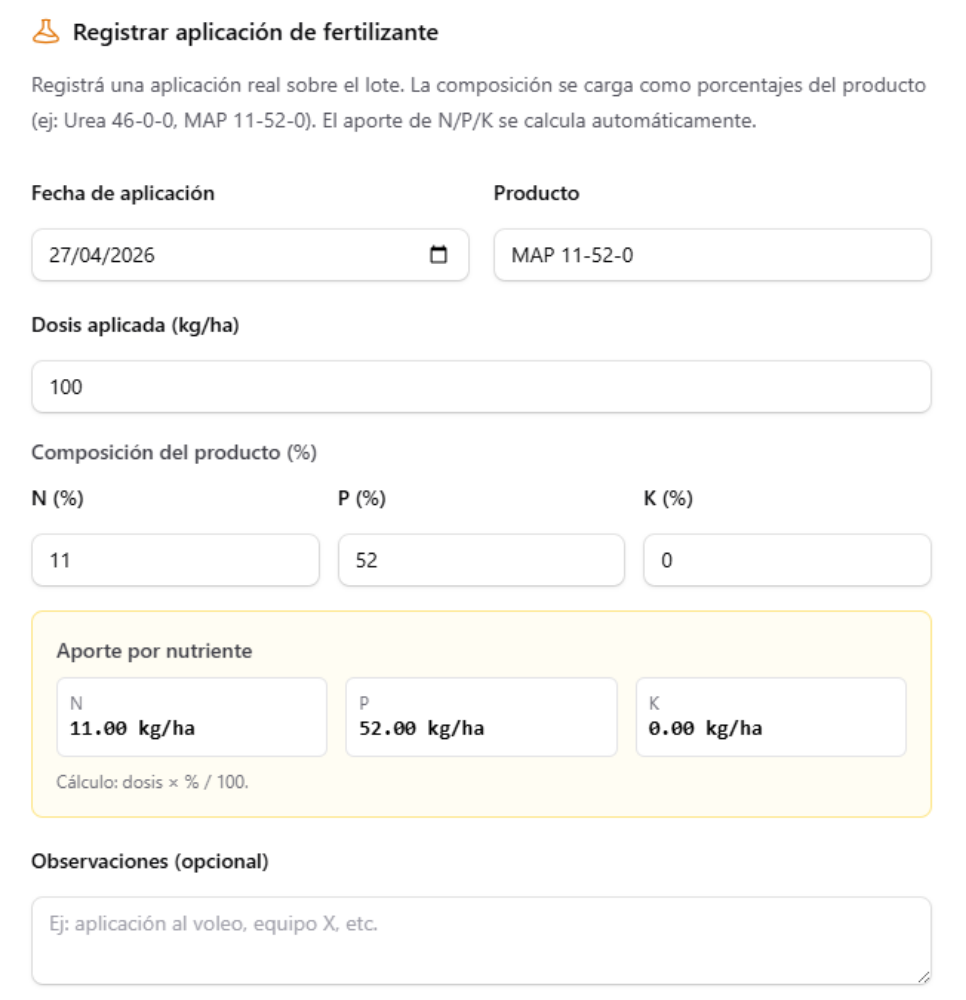Click the Fecha de aplicación date field
Screen dimensions: 966x1000
[x=250, y=255]
